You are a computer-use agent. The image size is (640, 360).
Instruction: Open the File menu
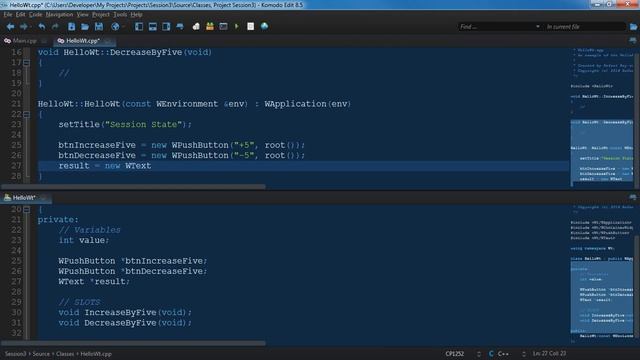click(x=8, y=15)
